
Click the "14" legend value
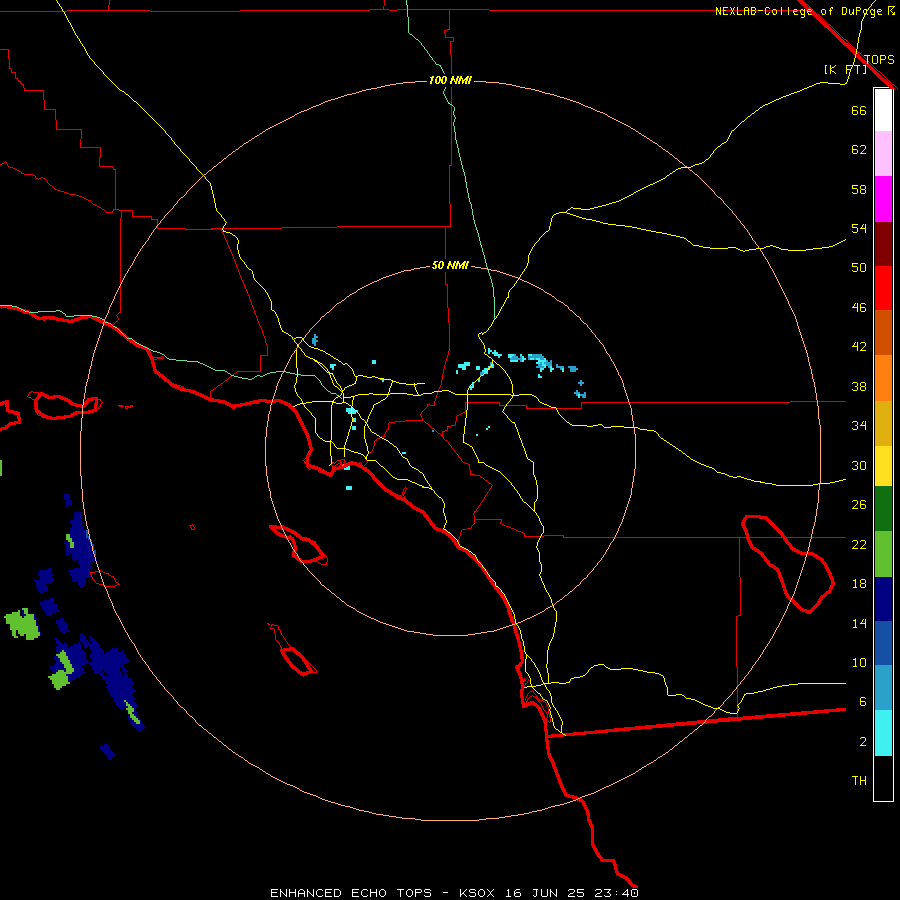tap(859, 623)
